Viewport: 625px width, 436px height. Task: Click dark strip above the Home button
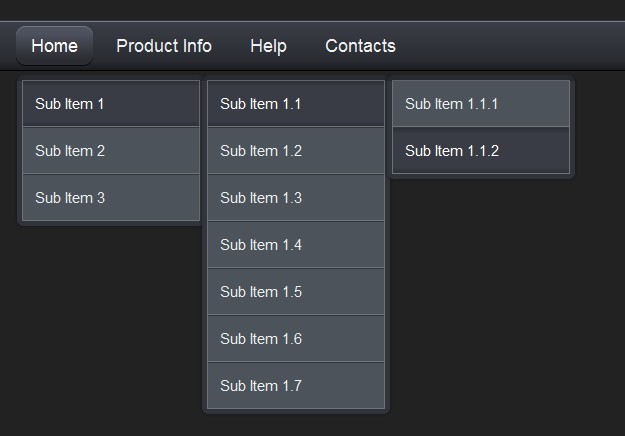(x=54, y=10)
